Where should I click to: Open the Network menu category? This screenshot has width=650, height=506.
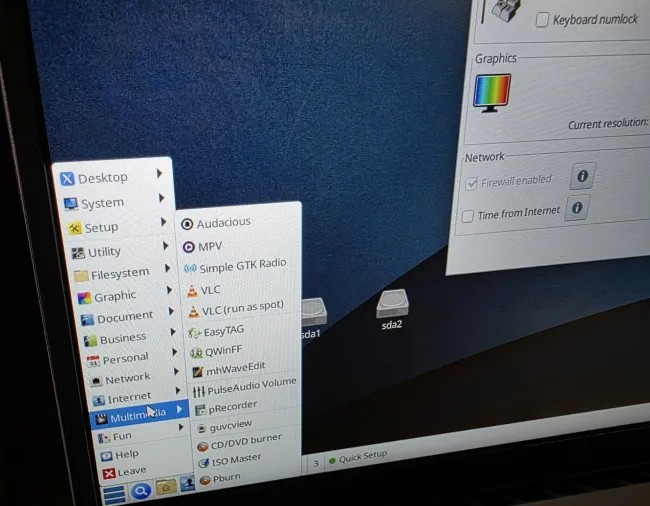[x=134, y=377]
